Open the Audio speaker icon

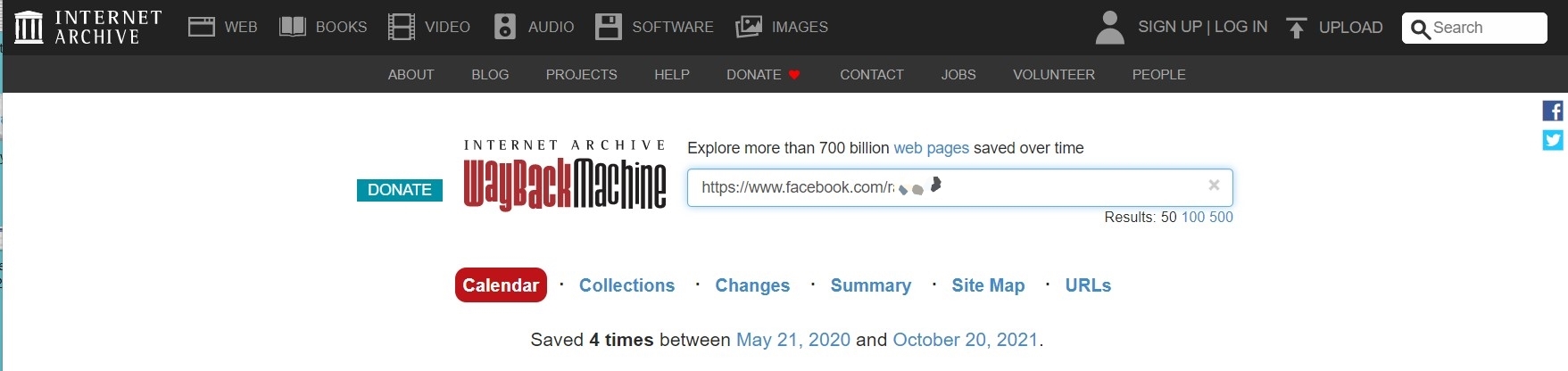click(505, 27)
